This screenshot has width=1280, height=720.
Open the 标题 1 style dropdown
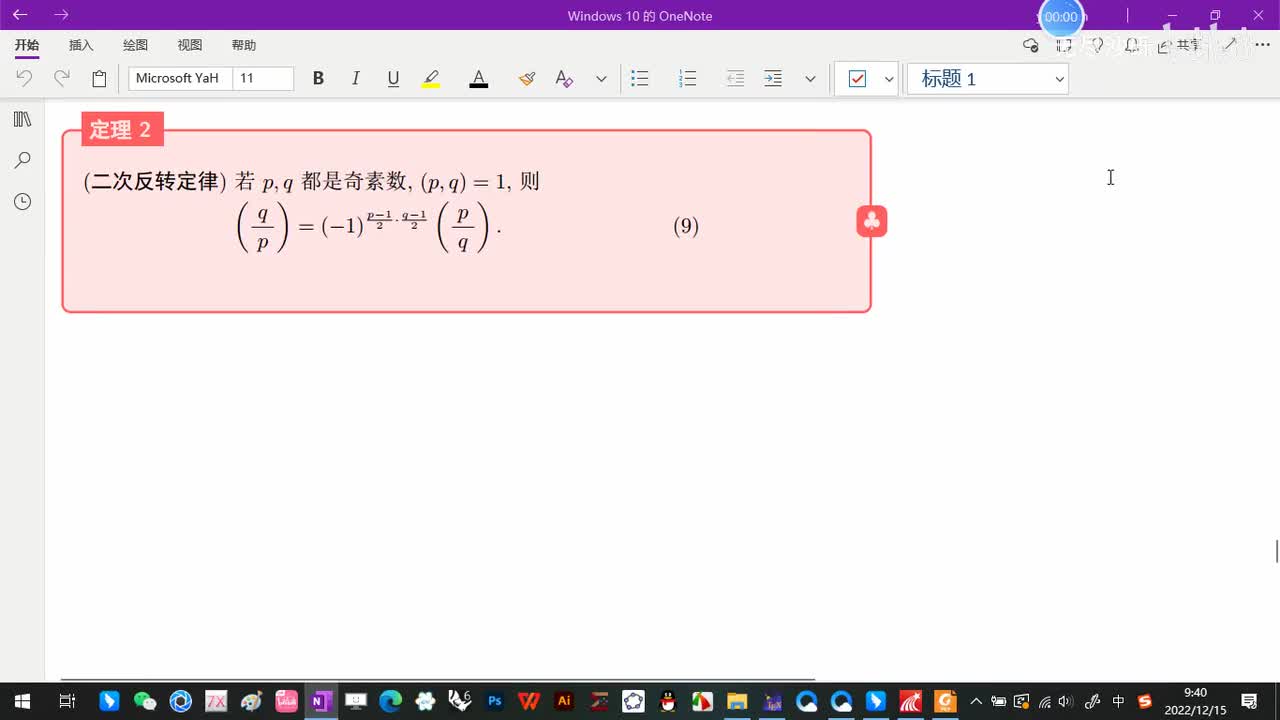coord(988,79)
